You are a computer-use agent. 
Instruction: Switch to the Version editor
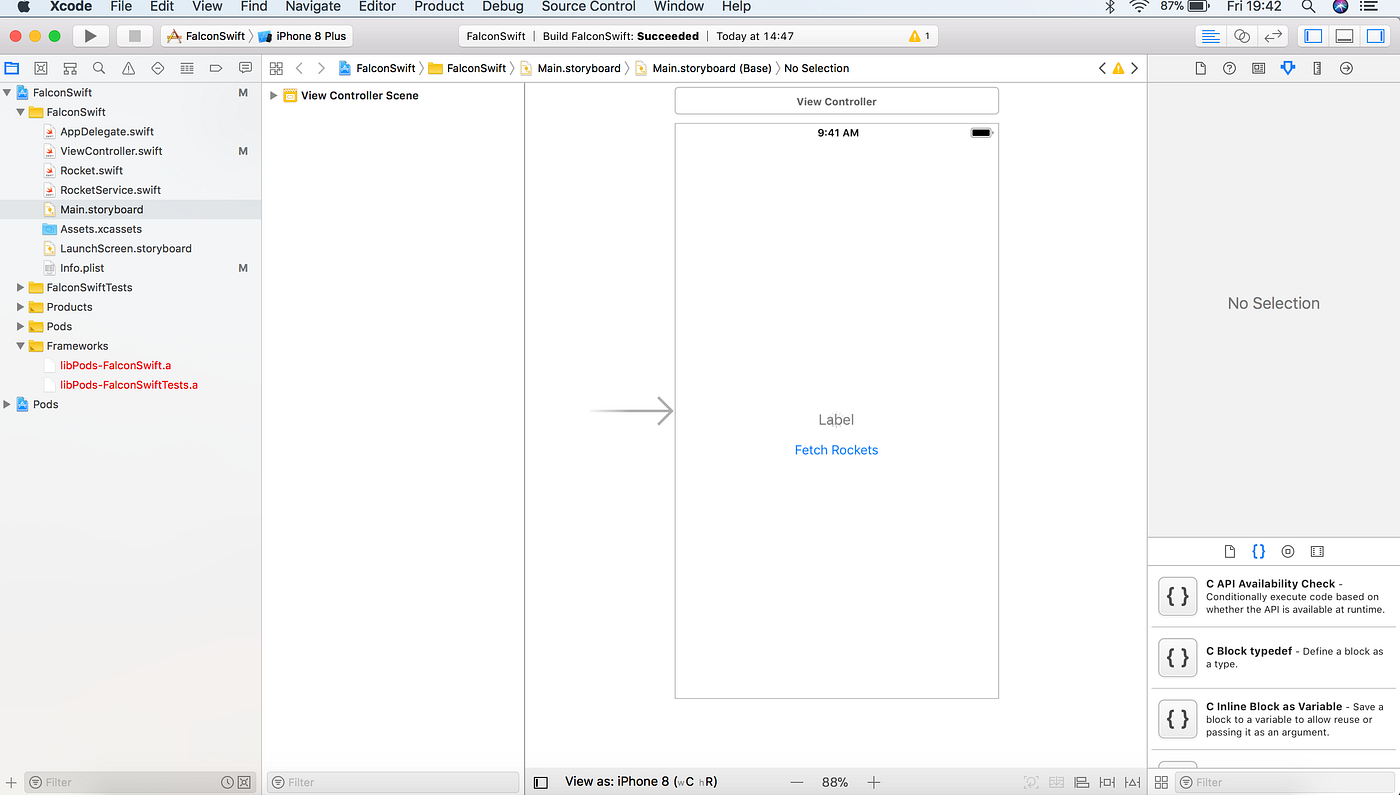[1273, 36]
